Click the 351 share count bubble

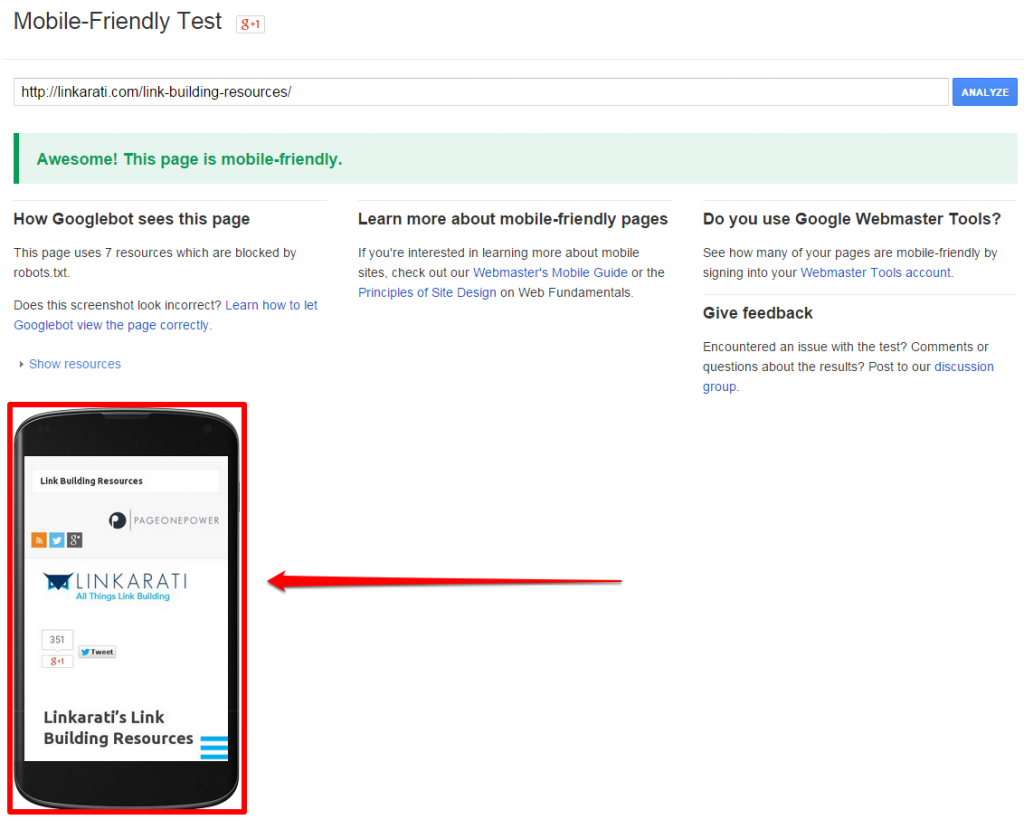pyautogui.click(x=57, y=640)
